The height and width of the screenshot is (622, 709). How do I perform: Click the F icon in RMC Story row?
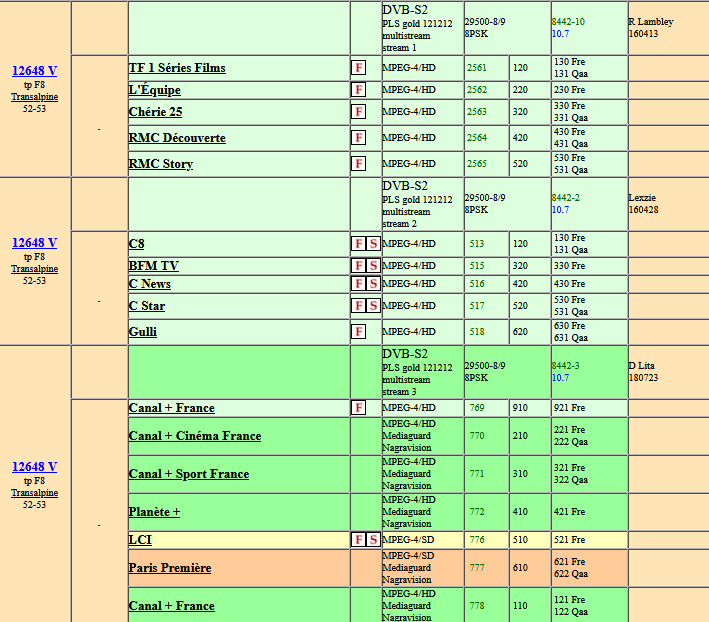point(359,163)
